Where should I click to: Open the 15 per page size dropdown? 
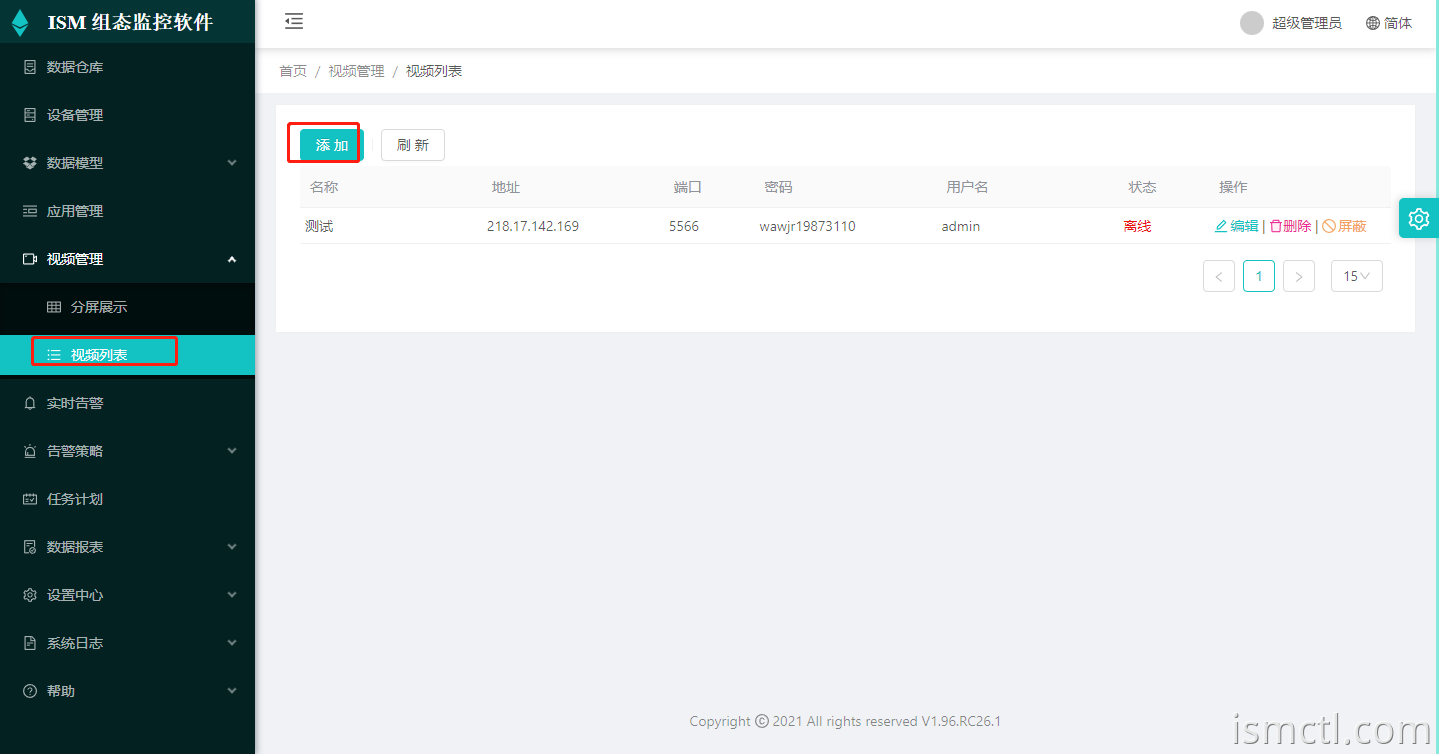1357,276
